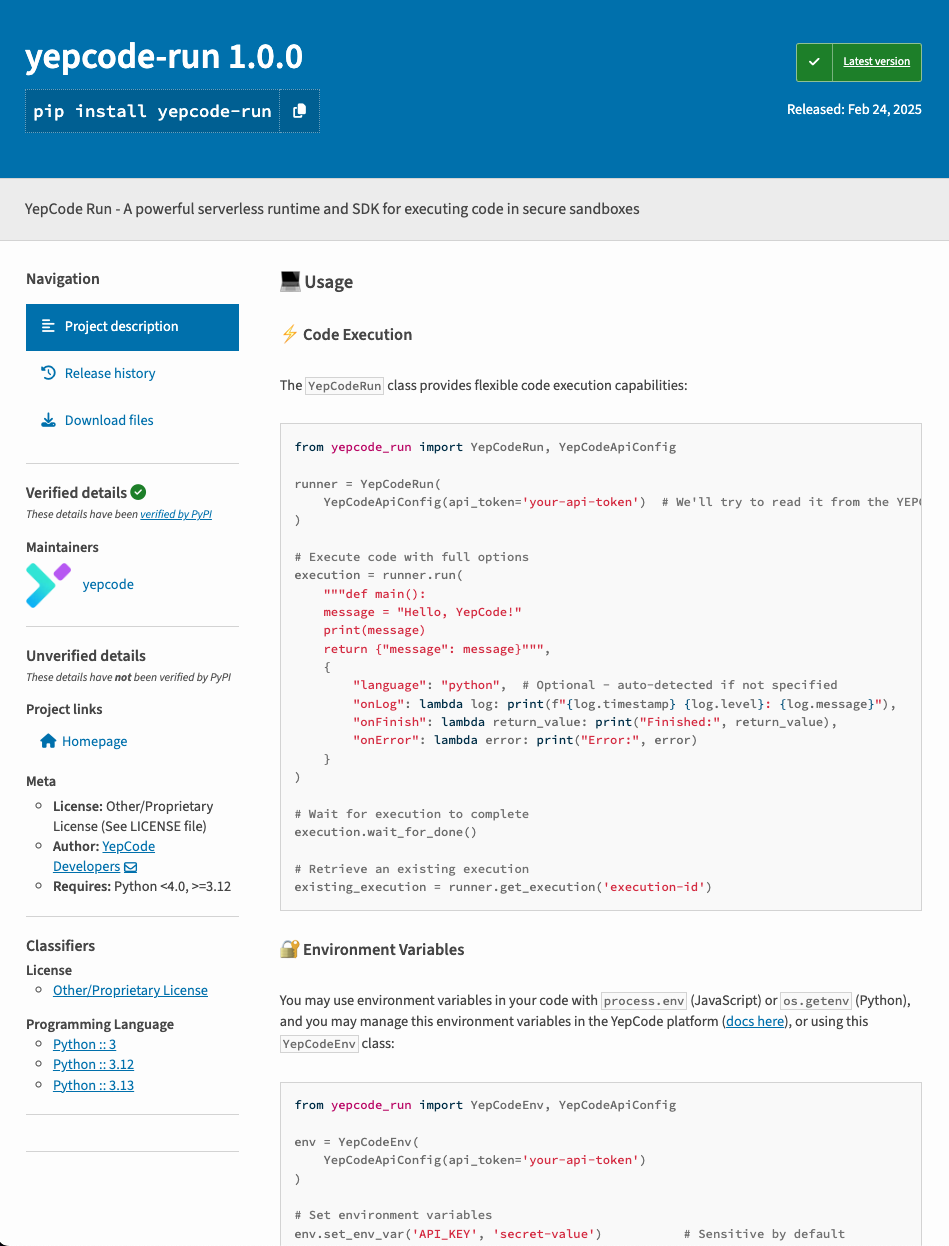Click the inline 'process.env' code label
The width and height of the screenshot is (949, 1246).
643,1001
